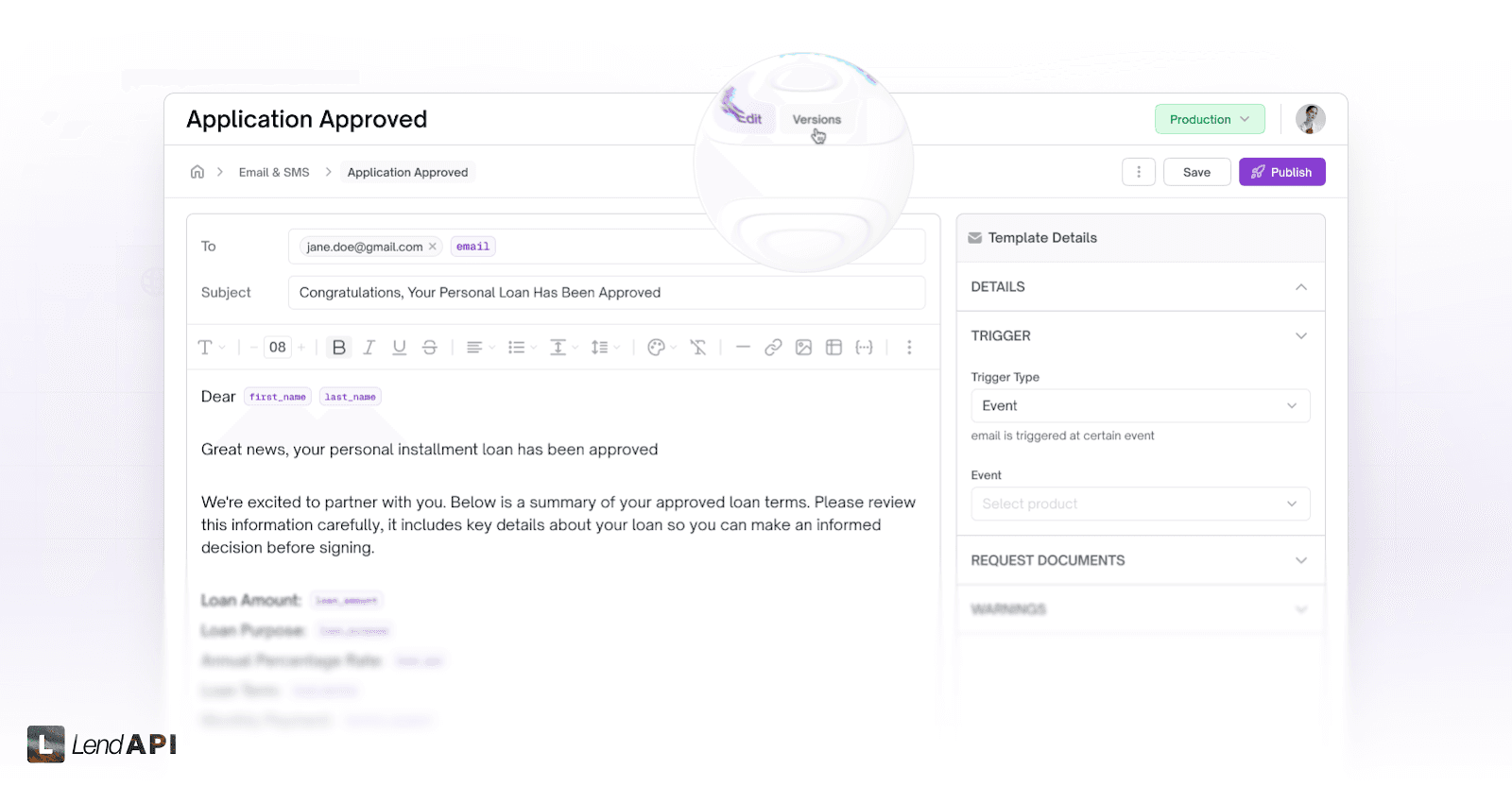1512x786 pixels.
Task: Open the Trigger Type Event dropdown
Action: coord(1139,405)
